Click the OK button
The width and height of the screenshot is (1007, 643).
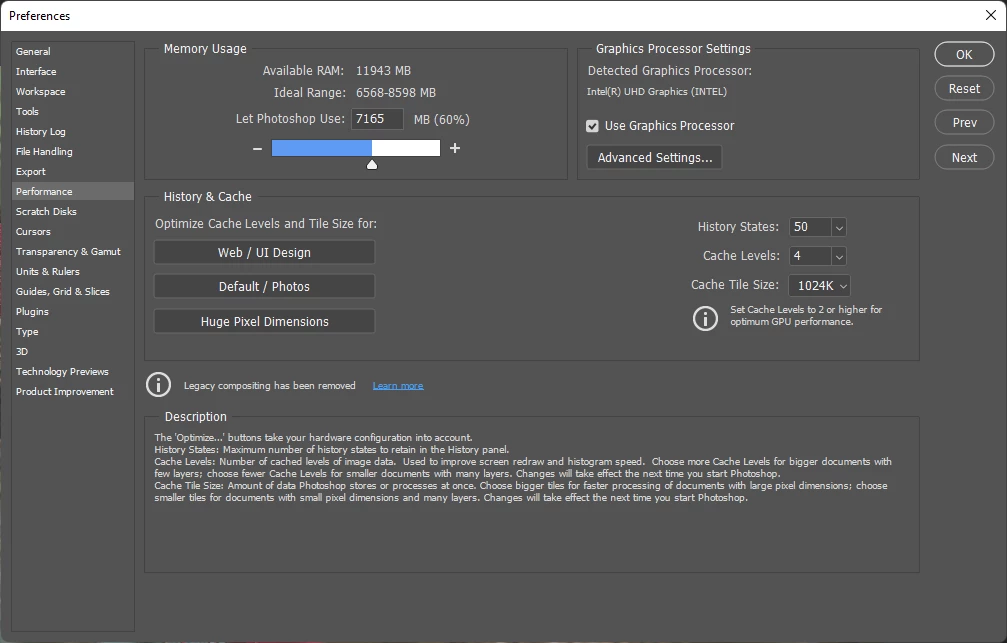[x=964, y=55]
